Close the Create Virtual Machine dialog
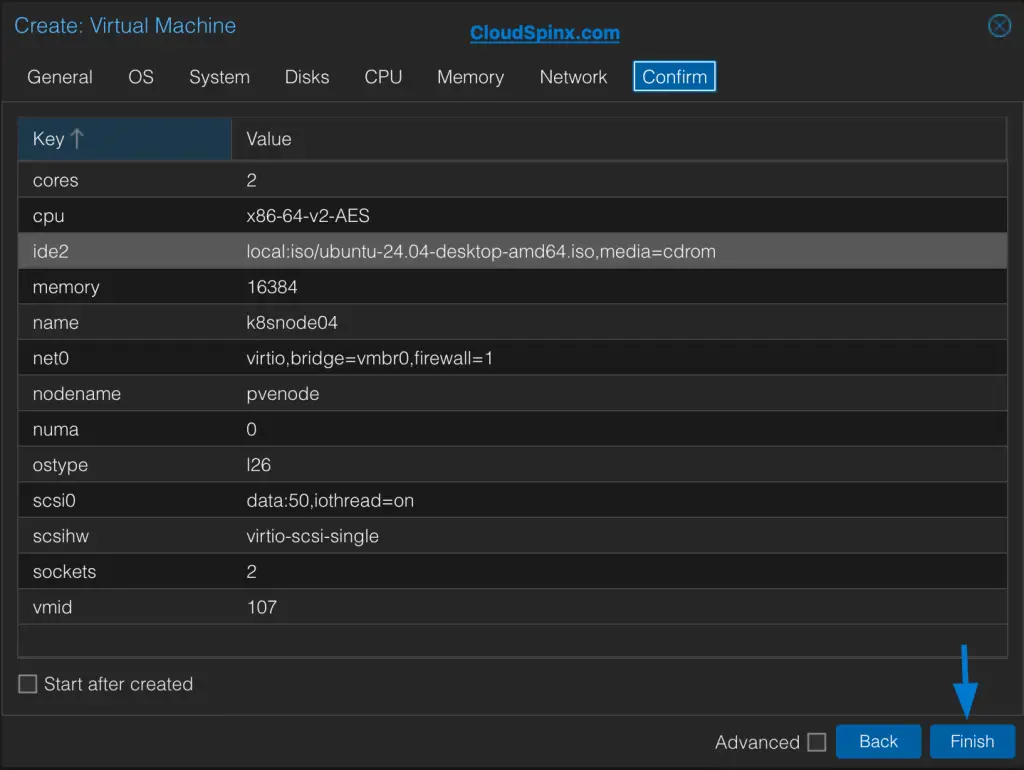Viewport: 1024px width, 770px height. click(999, 26)
